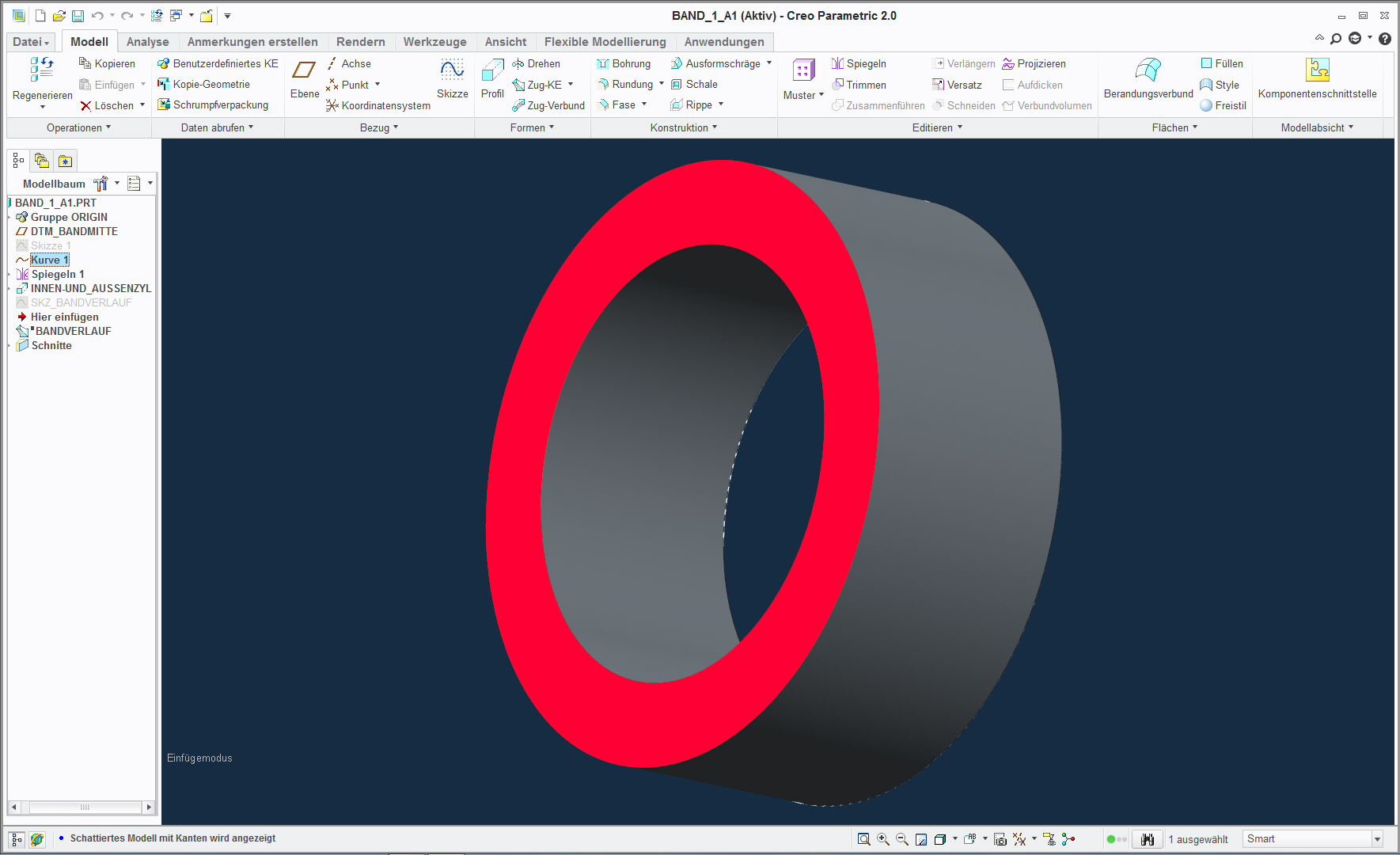Click the model tree horizontal scrollbar
1400x855 pixels.
coord(82,807)
